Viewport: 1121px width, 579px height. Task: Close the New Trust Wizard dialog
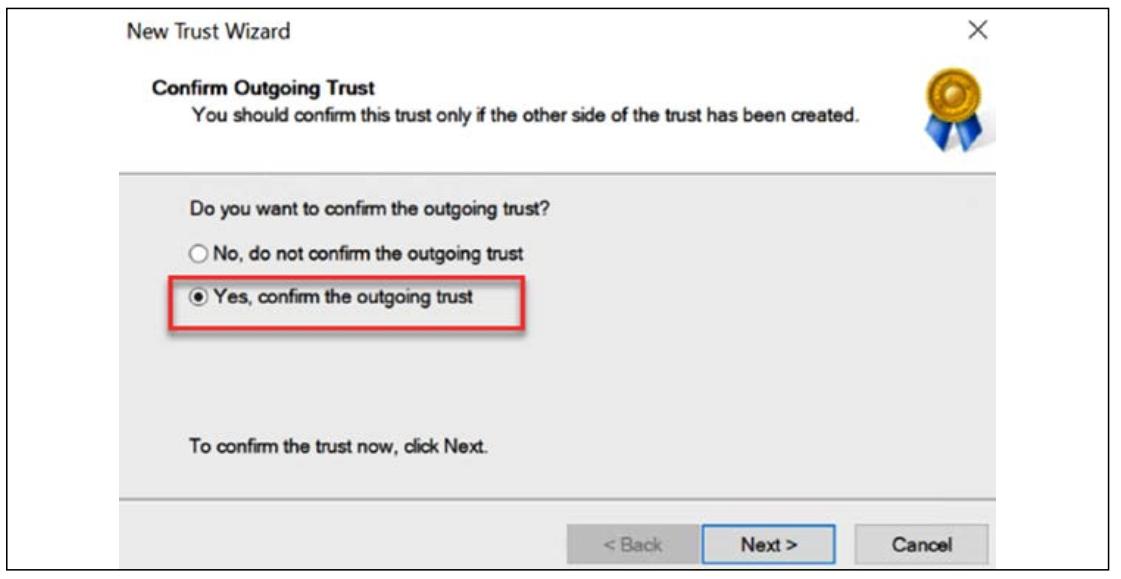(977, 30)
